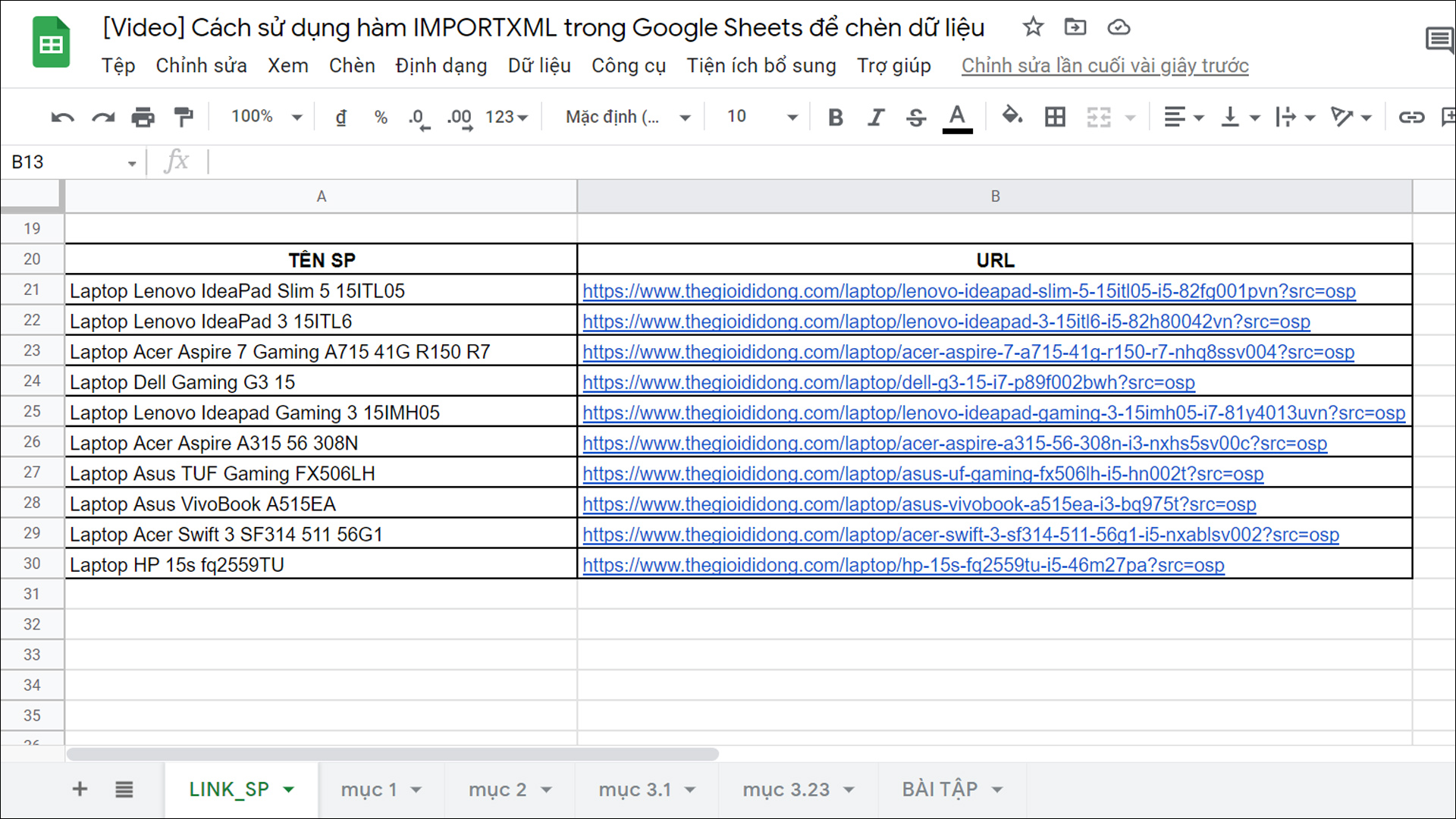
Task: Toggle strikethrough formatting
Action: pyautogui.click(x=916, y=118)
